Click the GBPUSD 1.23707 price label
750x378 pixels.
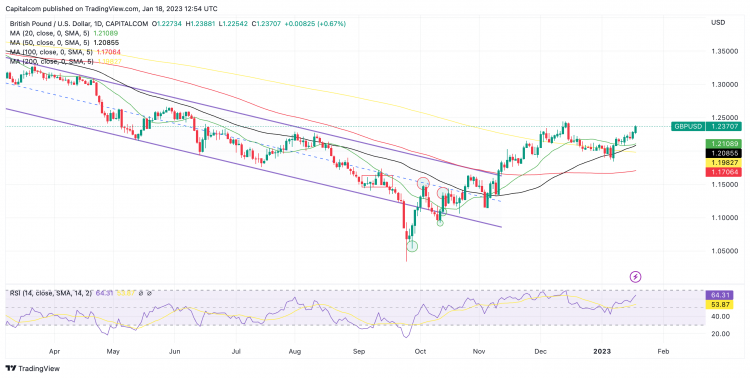(x=706, y=126)
